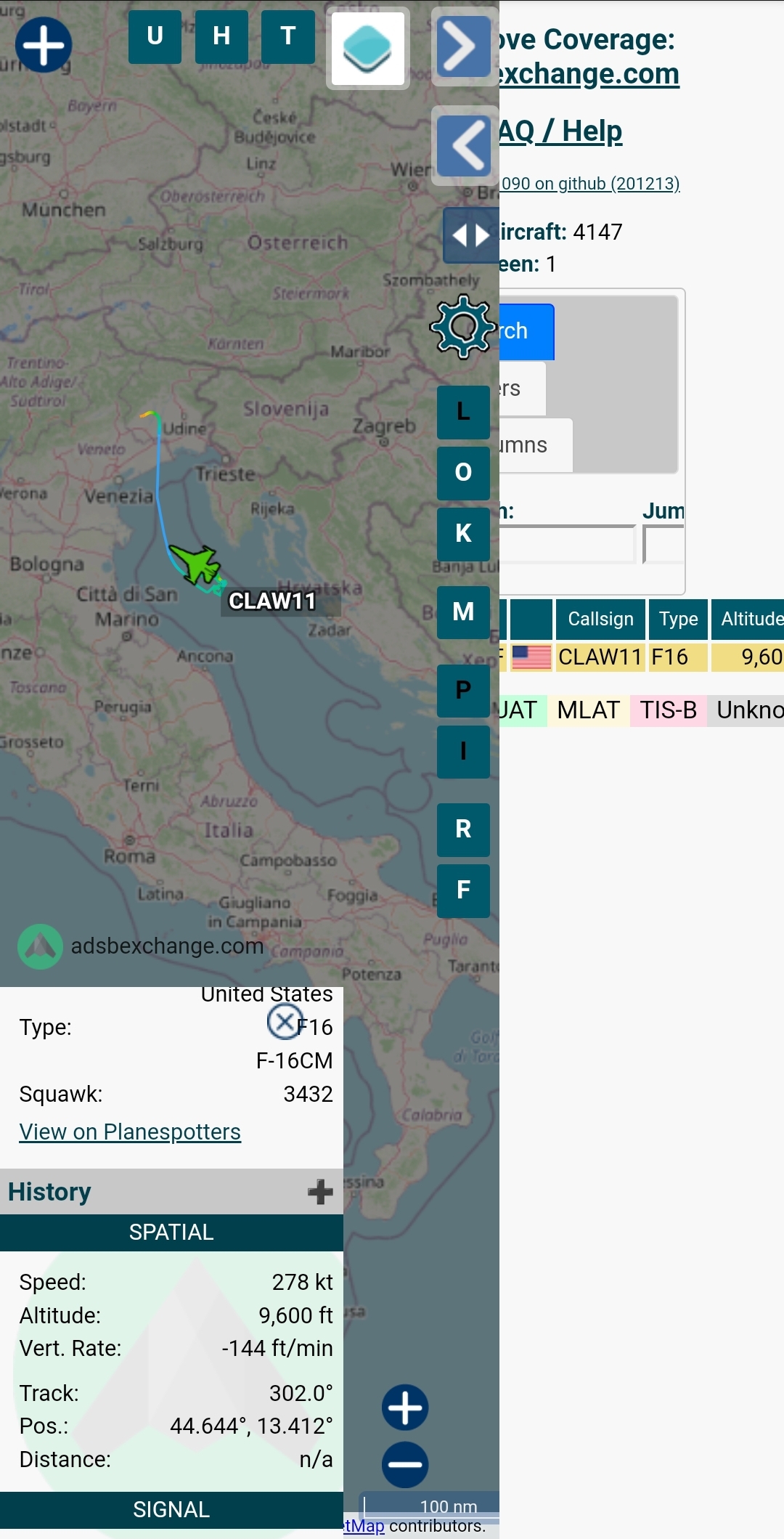Sort table by Callsign column
784x1539 pixels.
(600, 620)
